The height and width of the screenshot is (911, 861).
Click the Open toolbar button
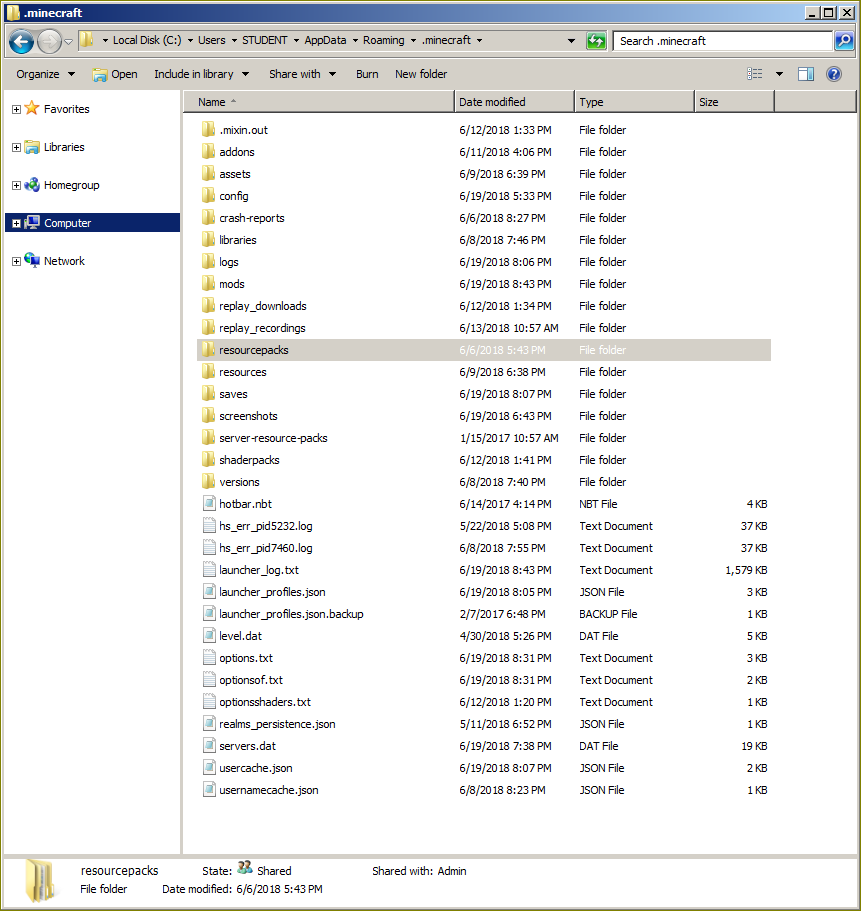(115, 74)
